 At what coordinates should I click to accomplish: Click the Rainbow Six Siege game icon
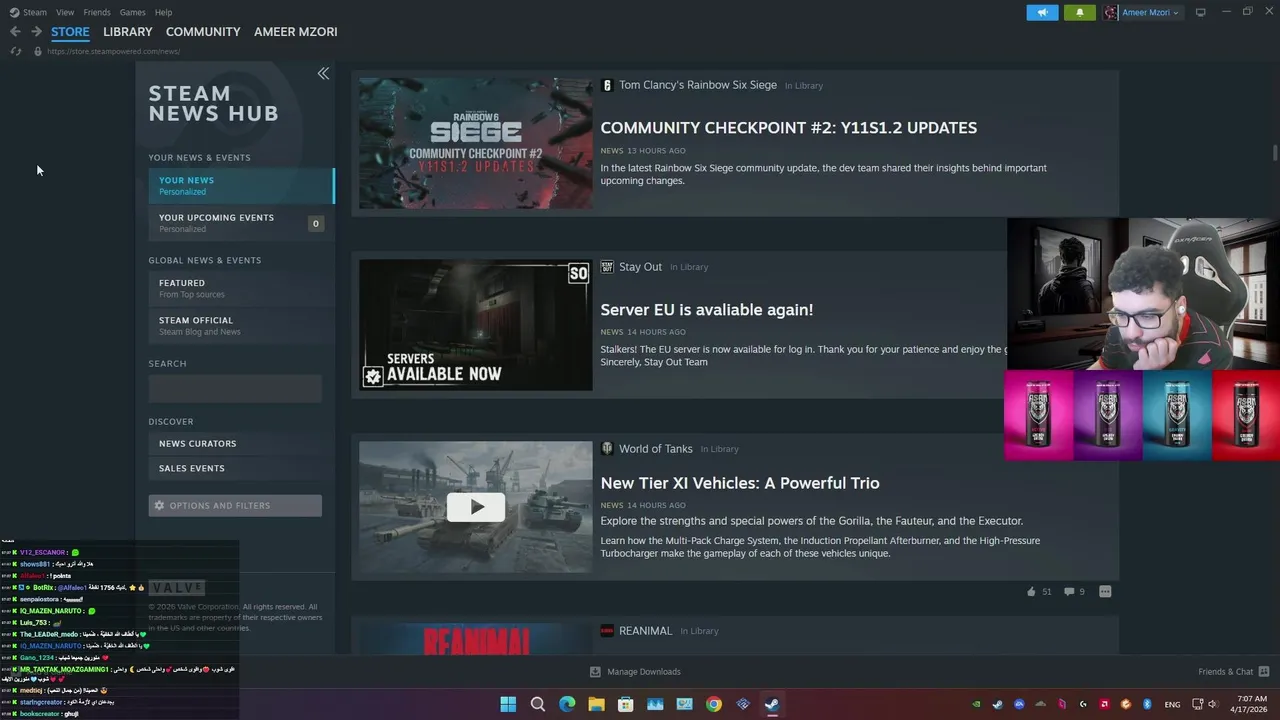click(606, 85)
